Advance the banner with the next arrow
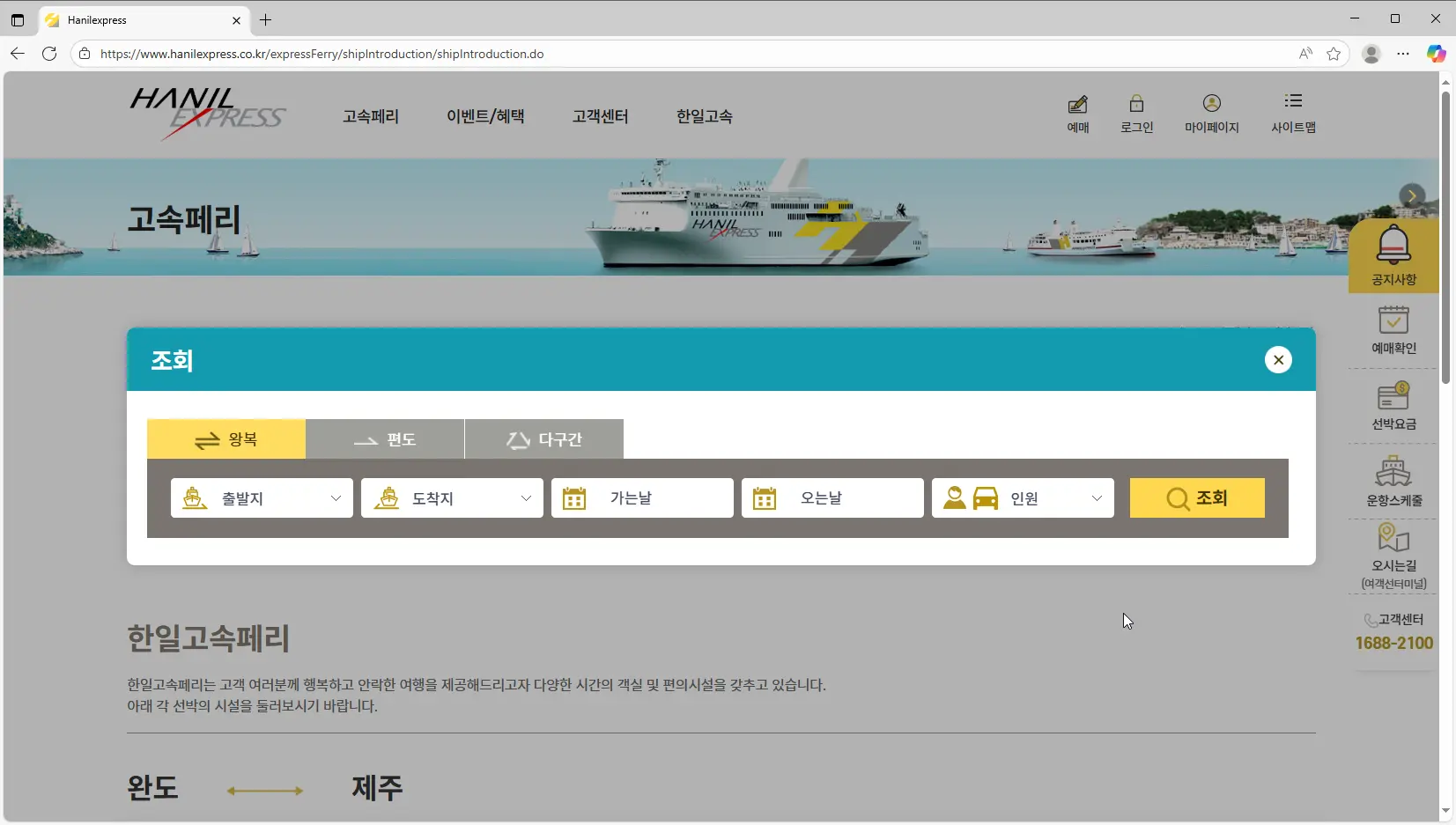 tap(1412, 196)
